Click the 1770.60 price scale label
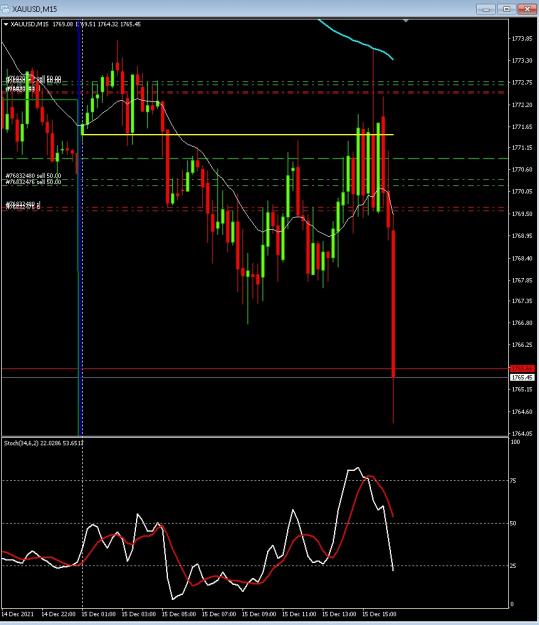539x625 pixels. (x=522, y=170)
